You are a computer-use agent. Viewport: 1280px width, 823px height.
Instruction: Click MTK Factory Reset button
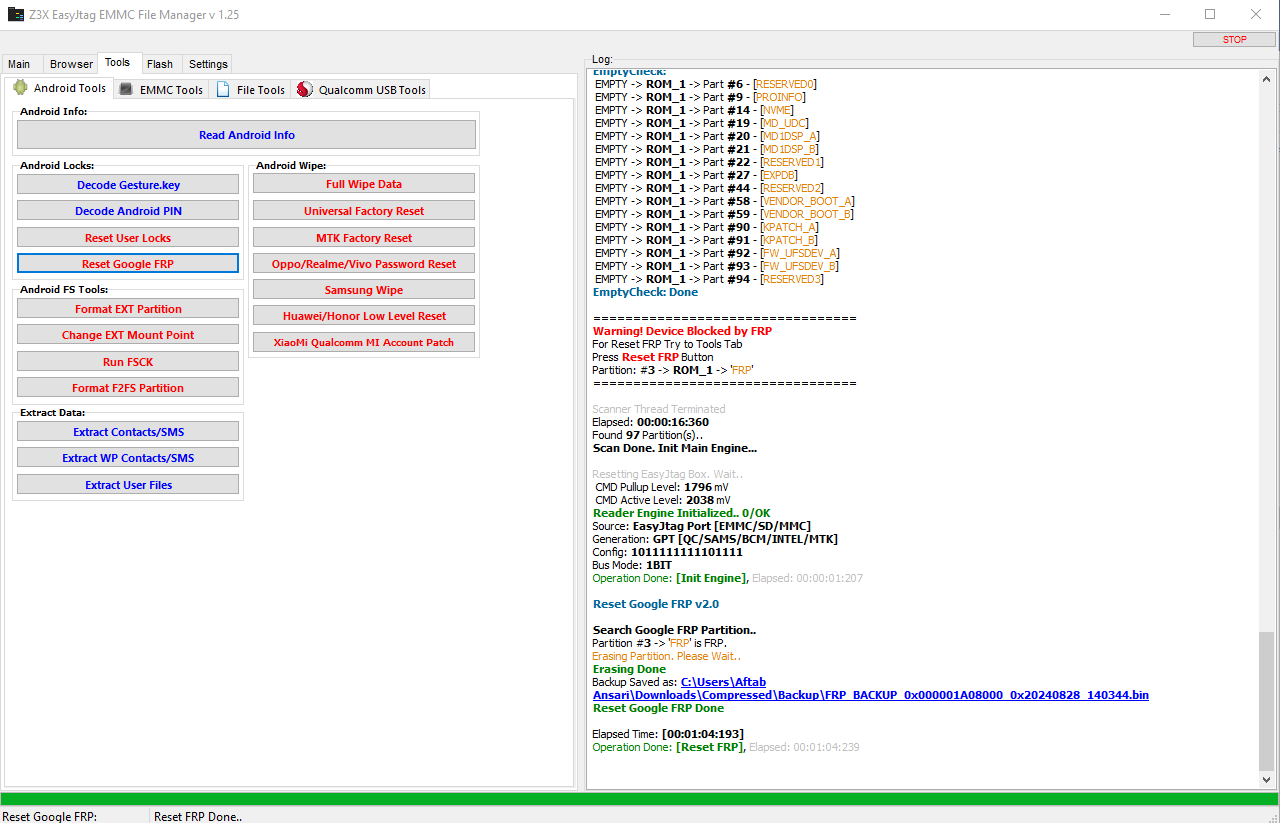(x=364, y=238)
